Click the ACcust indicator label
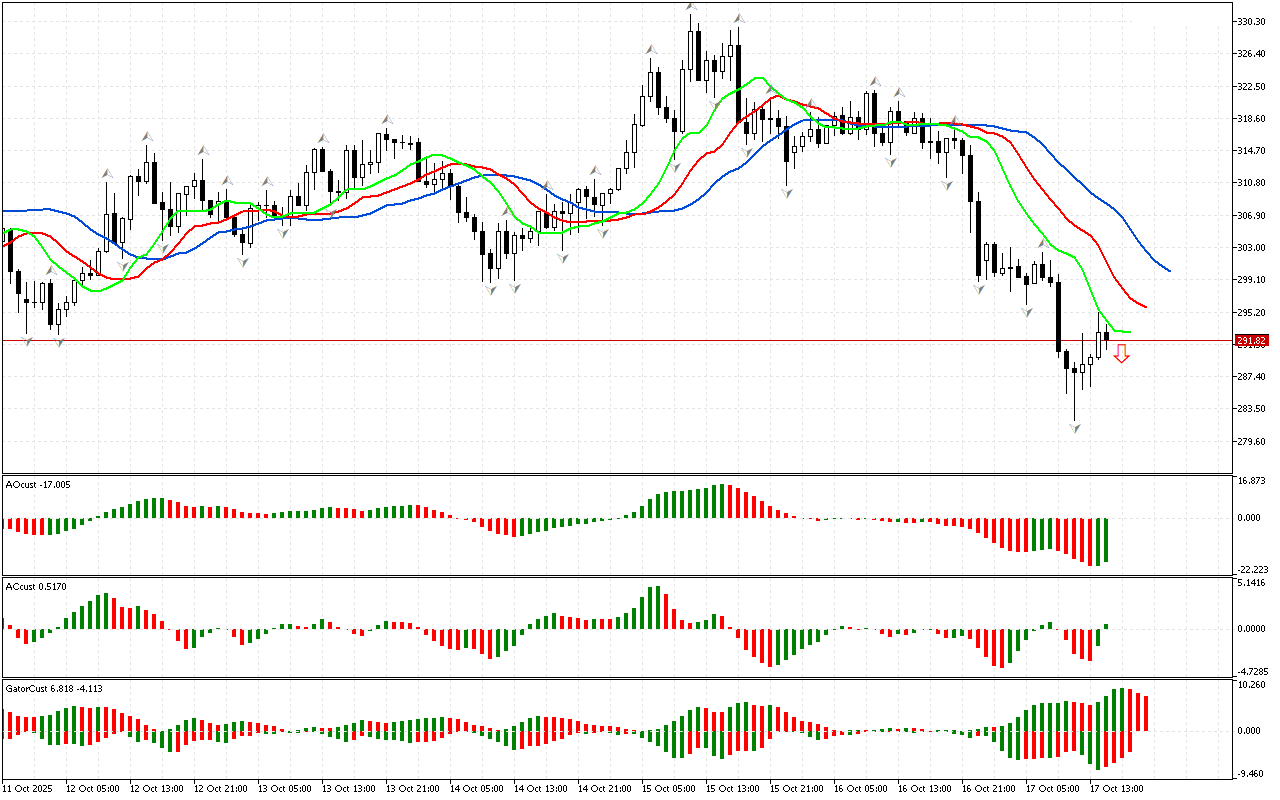This screenshot has height=800, width=1280. coord(30,585)
